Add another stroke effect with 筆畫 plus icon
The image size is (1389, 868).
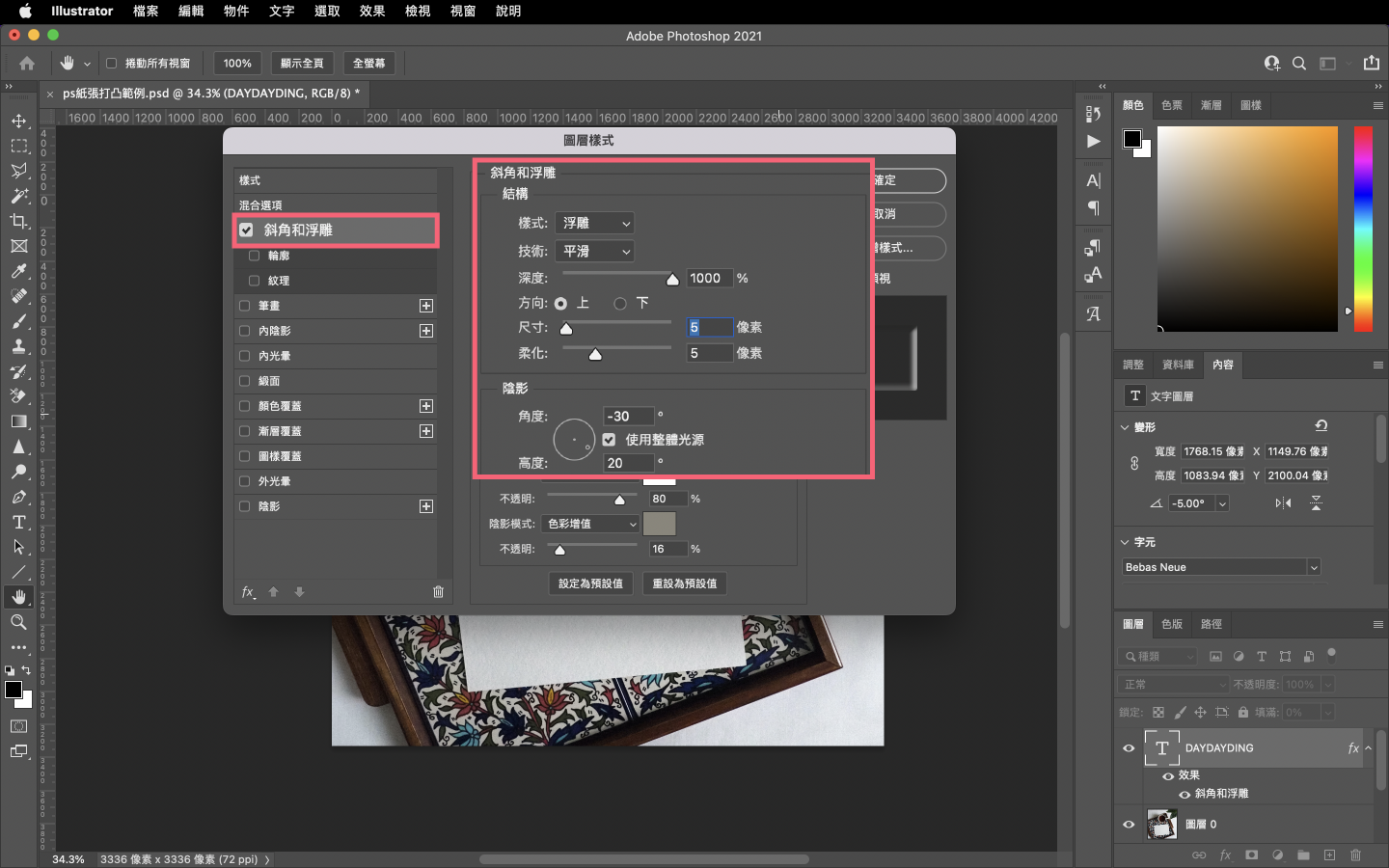click(x=426, y=306)
